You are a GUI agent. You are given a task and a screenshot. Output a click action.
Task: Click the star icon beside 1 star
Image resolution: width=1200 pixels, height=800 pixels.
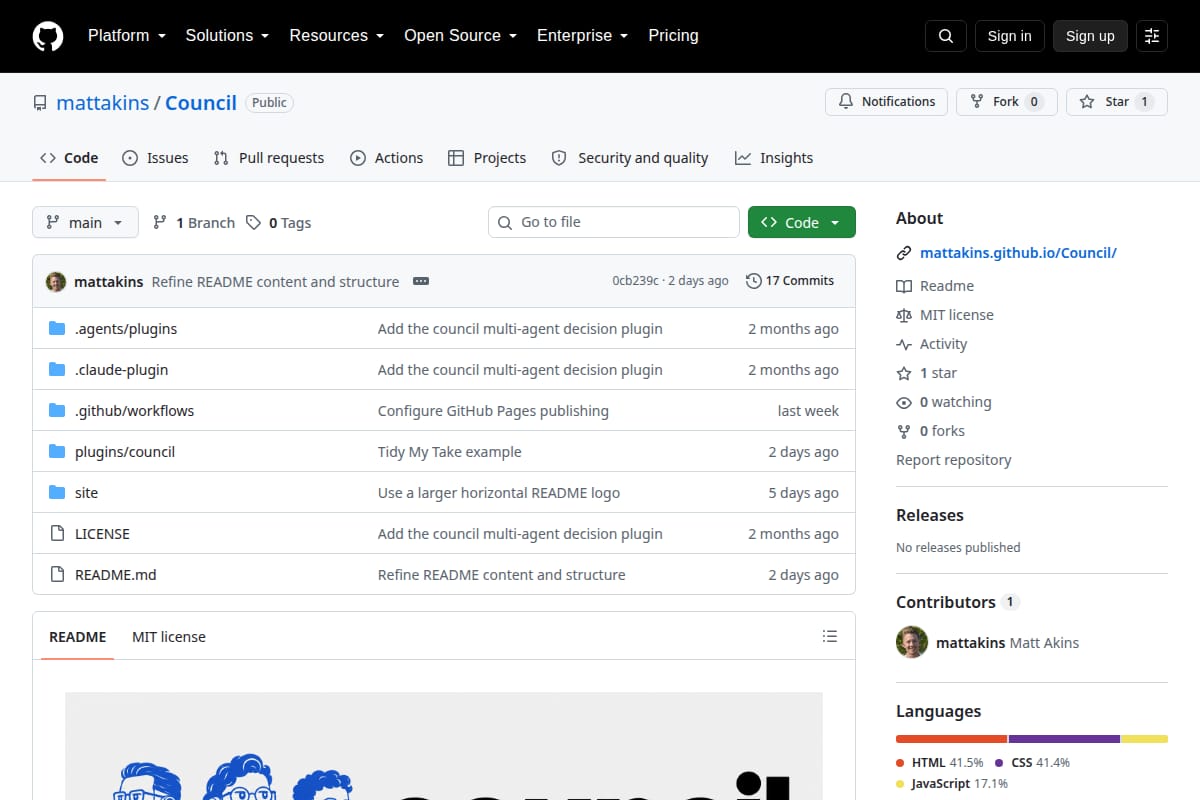pos(904,373)
